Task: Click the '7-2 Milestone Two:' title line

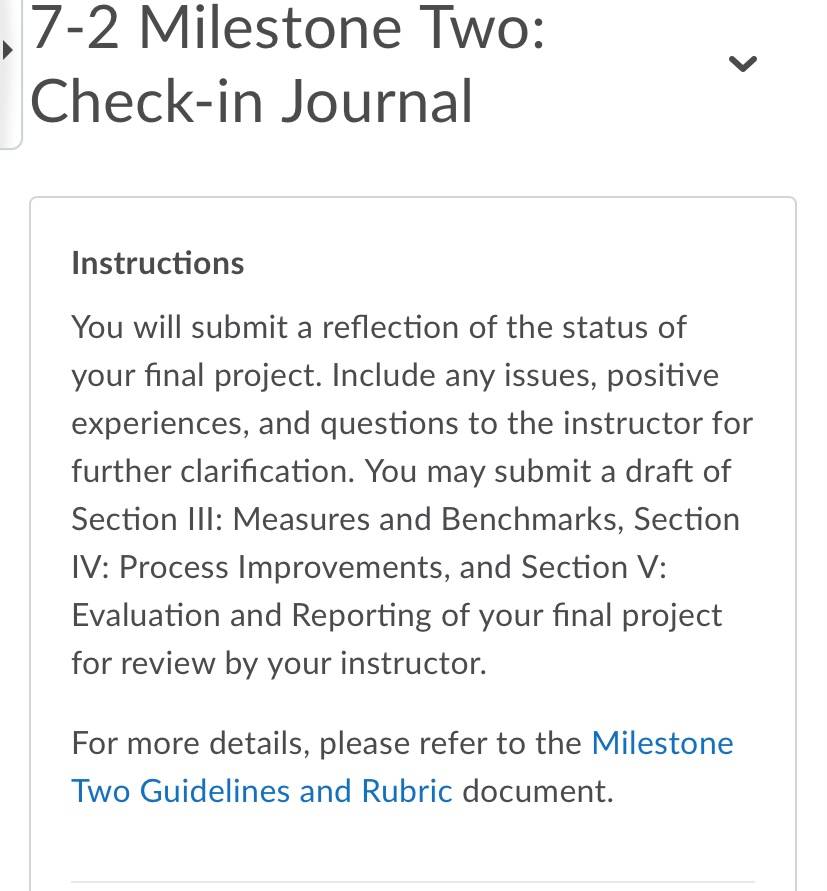Action: 288,28
